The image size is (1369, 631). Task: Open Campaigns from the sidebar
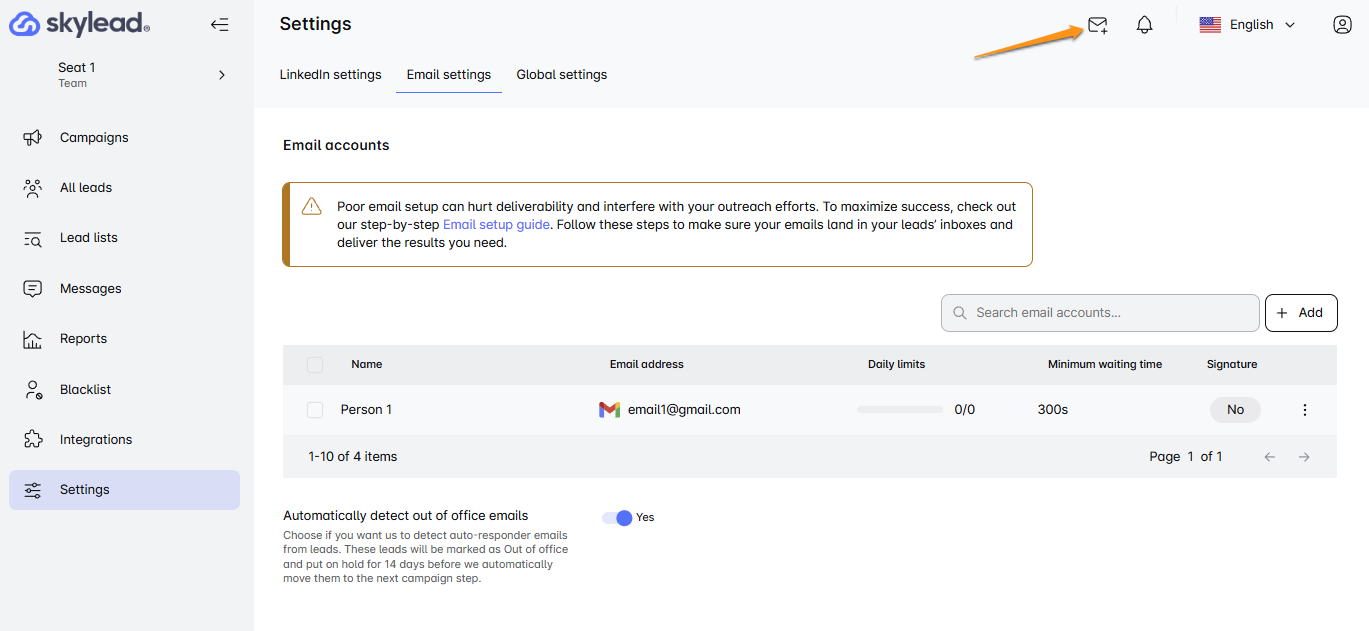[94, 138]
